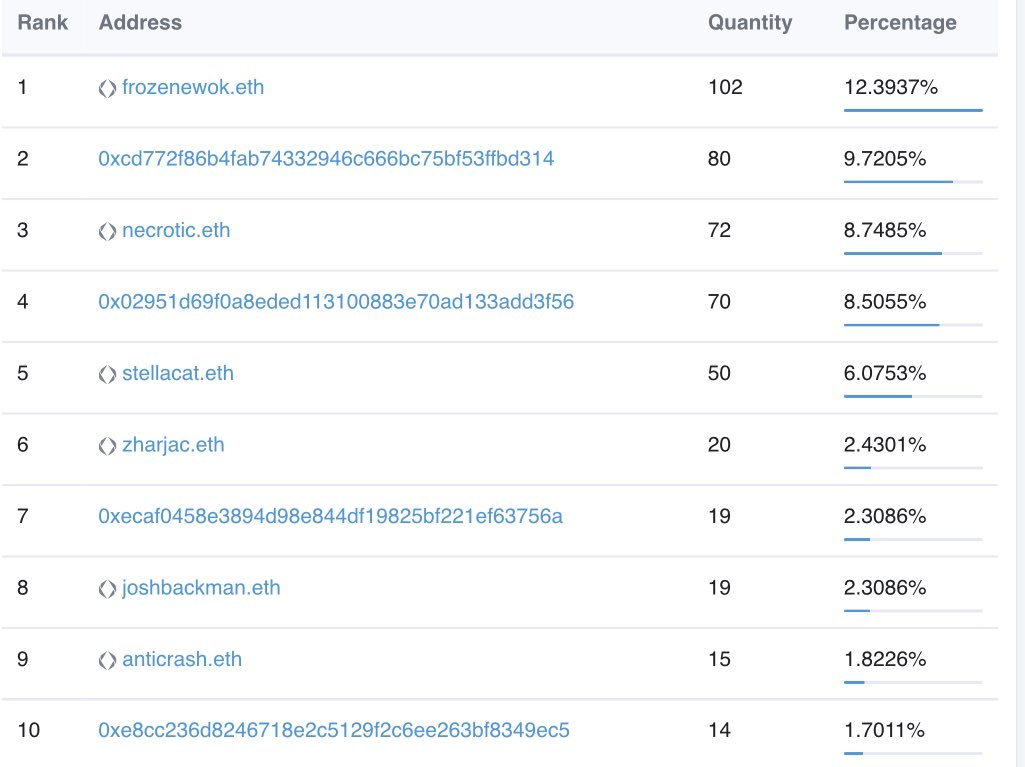Select percentage text 6.0753%
Viewport: 1025px width, 767px height.
click(x=885, y=373)
